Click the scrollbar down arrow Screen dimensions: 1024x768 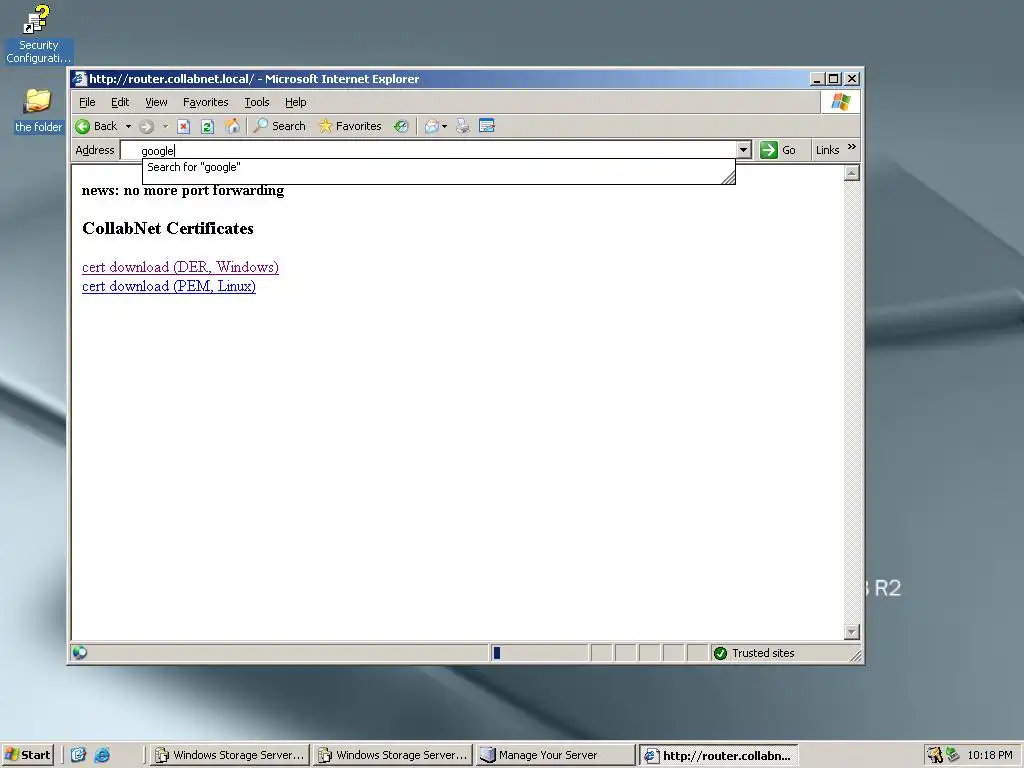point(852,632)
